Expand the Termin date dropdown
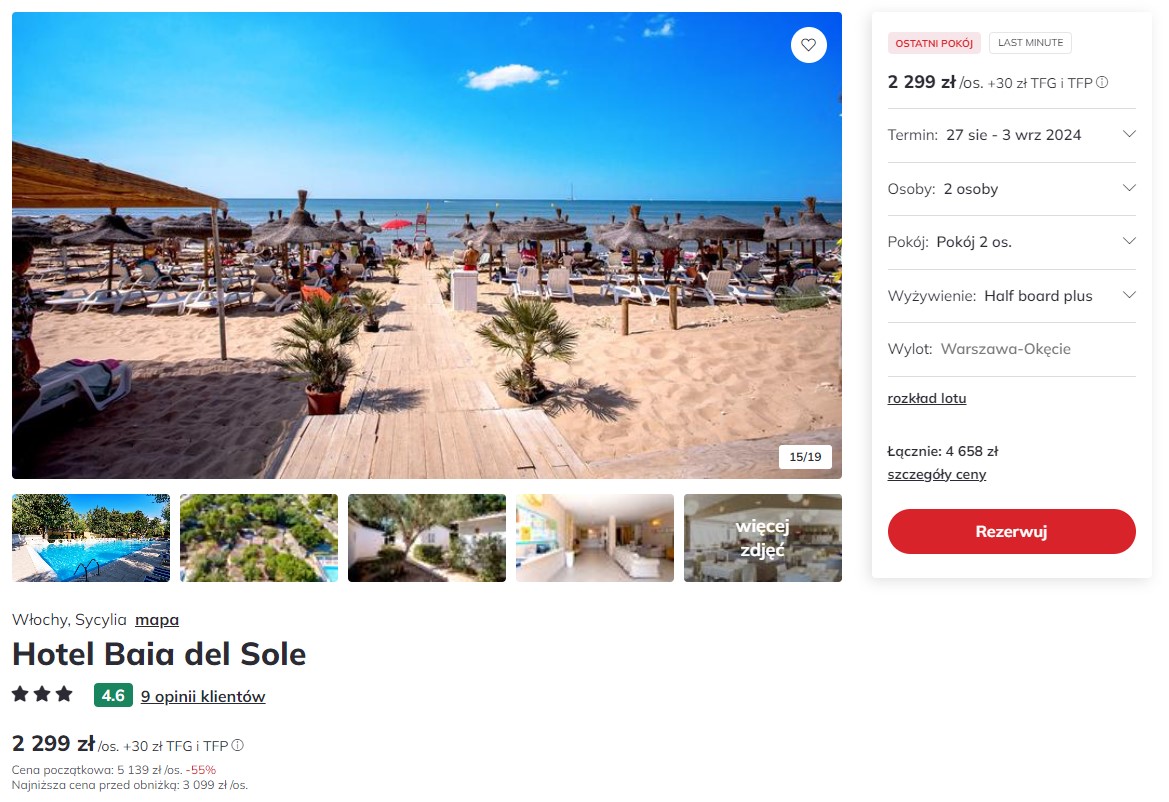This screenshot has height=802, width=1169. pos(1011,135)
